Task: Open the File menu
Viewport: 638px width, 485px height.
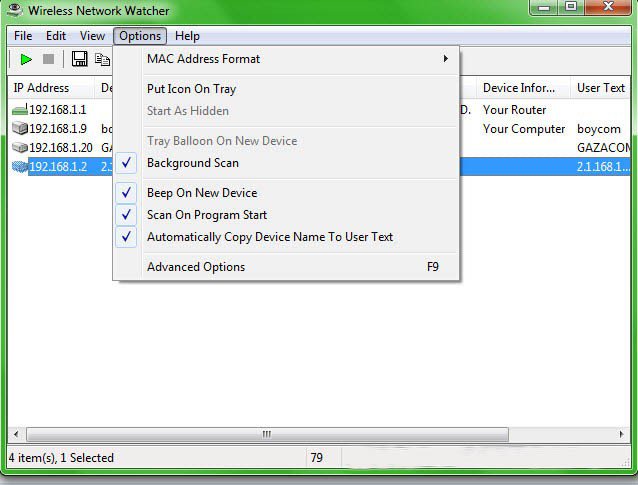Action: (x=23, y=36)
